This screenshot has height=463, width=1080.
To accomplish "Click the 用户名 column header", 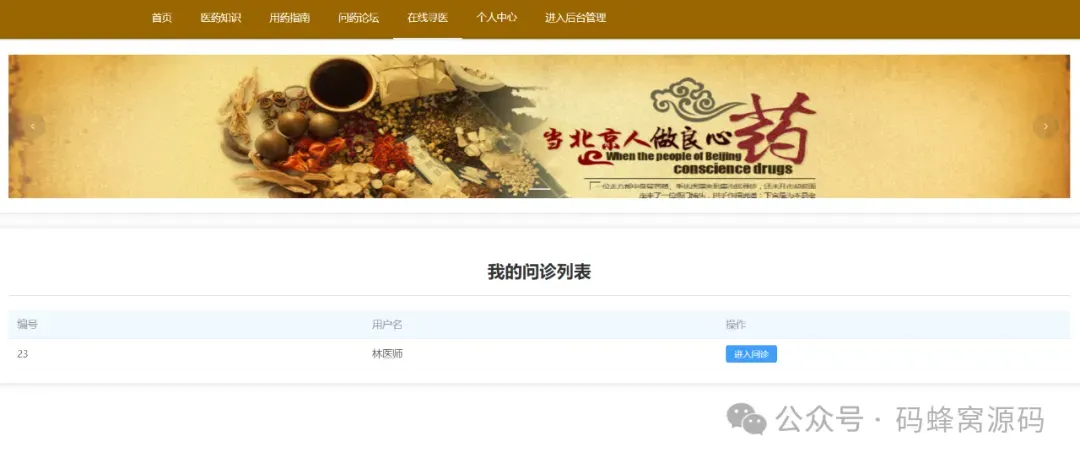I will click(x=386, y=325).
